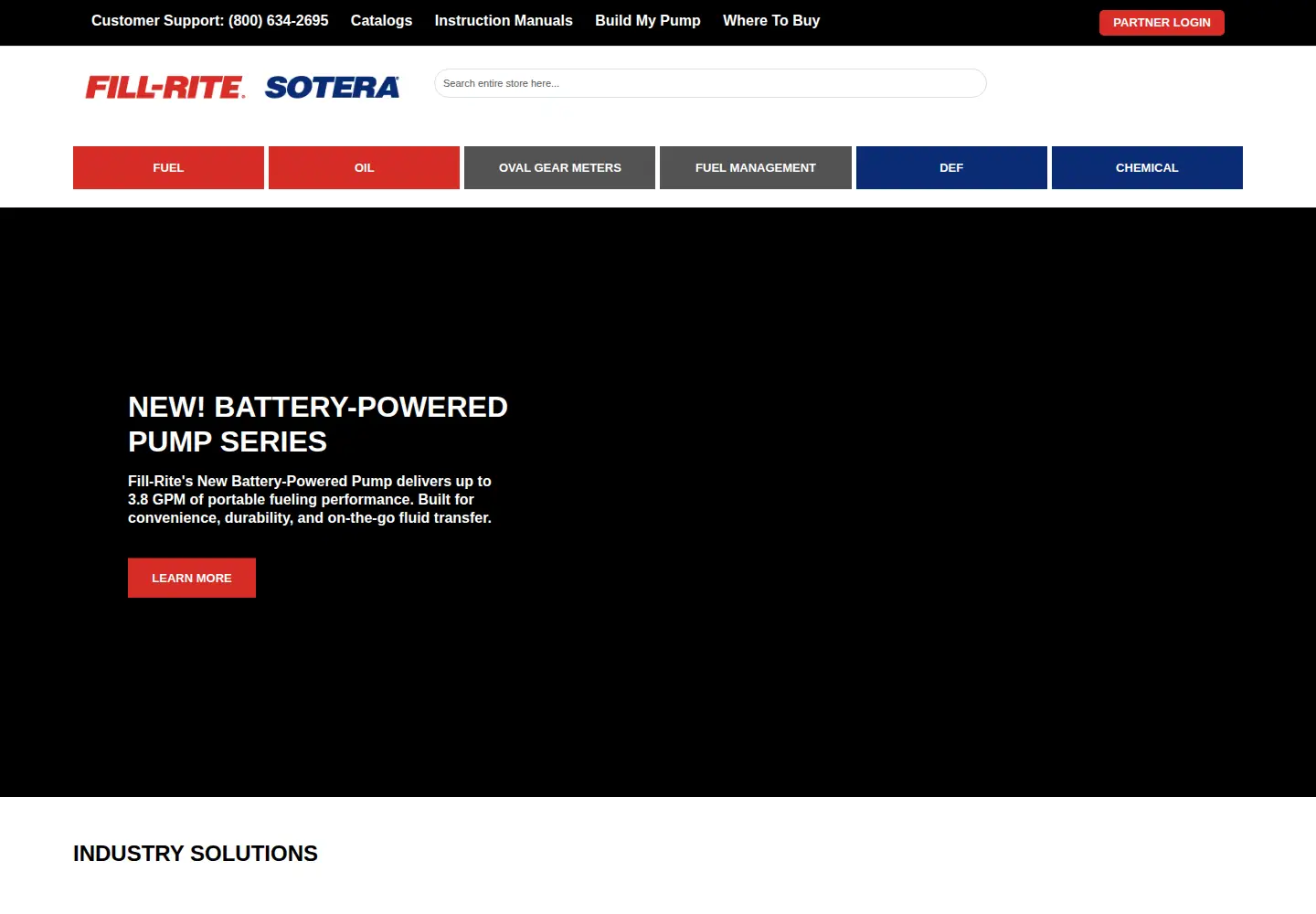The height and width of the screenshot is (914, 1316).
Task: Select the Fuel category tab
Action: click(x=168, y=168)
